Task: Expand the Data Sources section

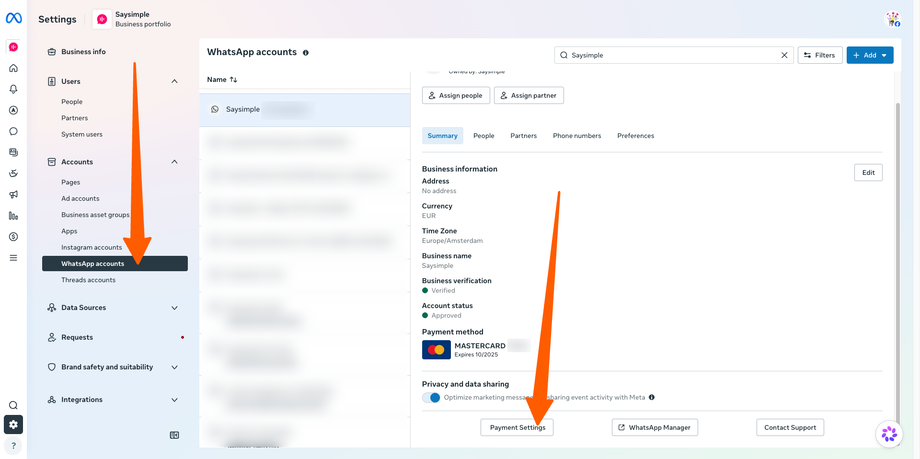Action: click(174, 308)
